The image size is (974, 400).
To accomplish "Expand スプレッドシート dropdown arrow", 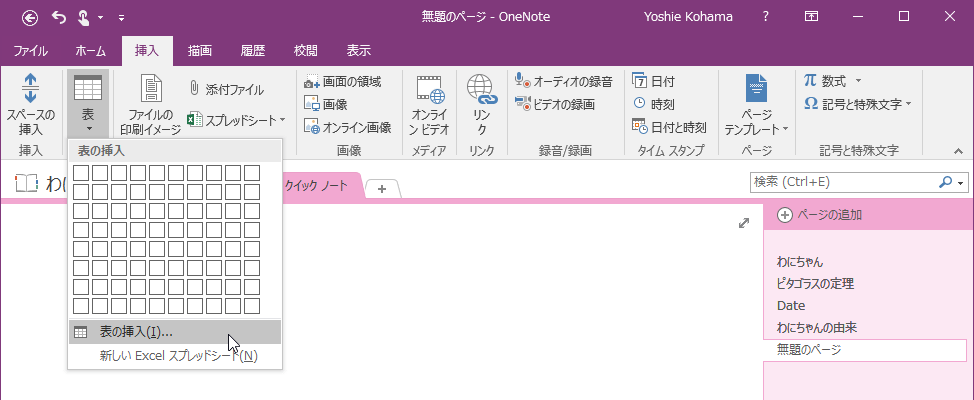I will pyautogui.click(x=283, y=119).
